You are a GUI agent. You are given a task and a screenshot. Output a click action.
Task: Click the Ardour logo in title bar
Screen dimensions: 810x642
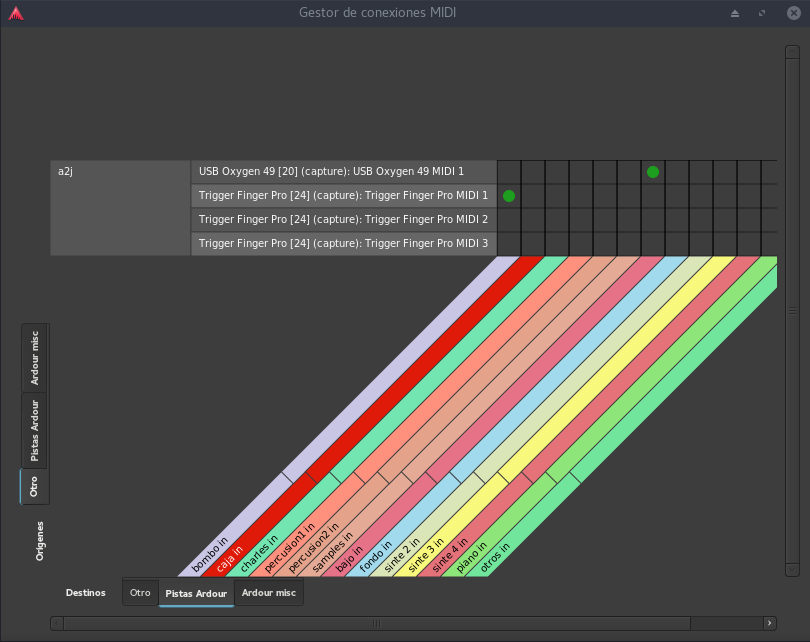[15, 13]
